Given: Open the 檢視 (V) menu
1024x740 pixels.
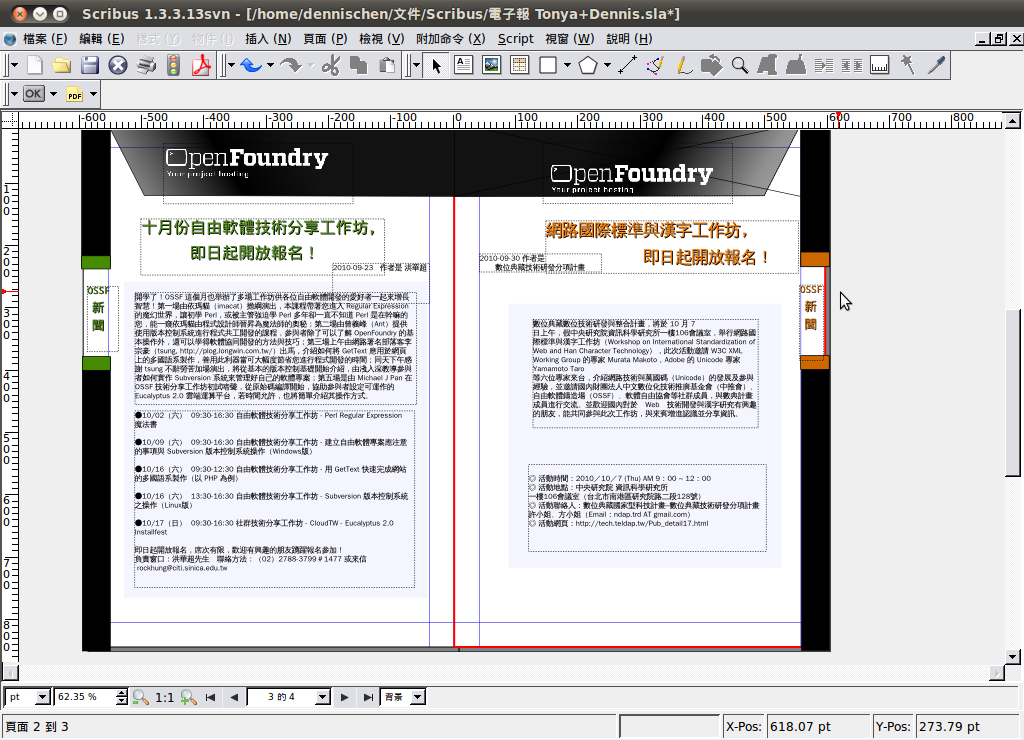Looking at the screenshot, I should [381, 39].
